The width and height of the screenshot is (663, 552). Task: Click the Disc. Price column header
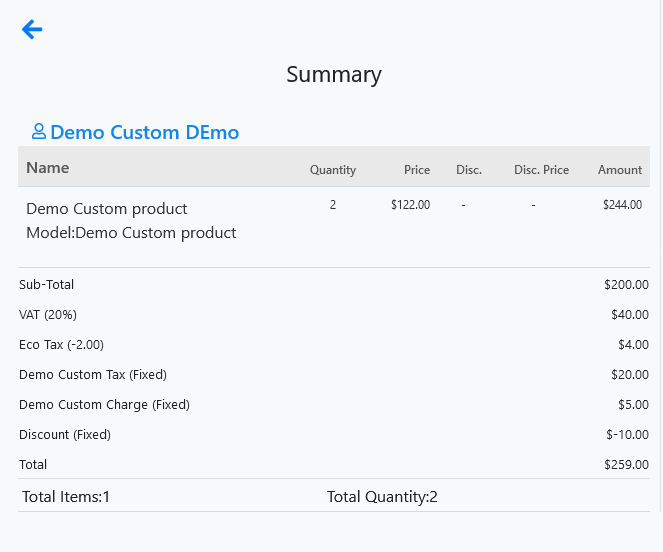[x=542, y=170]
